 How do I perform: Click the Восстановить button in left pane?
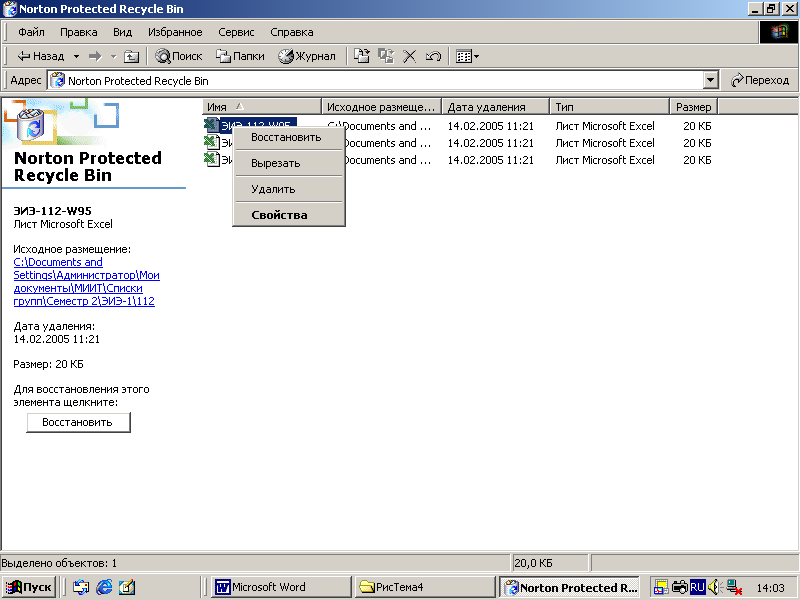(x=79, y=422)
